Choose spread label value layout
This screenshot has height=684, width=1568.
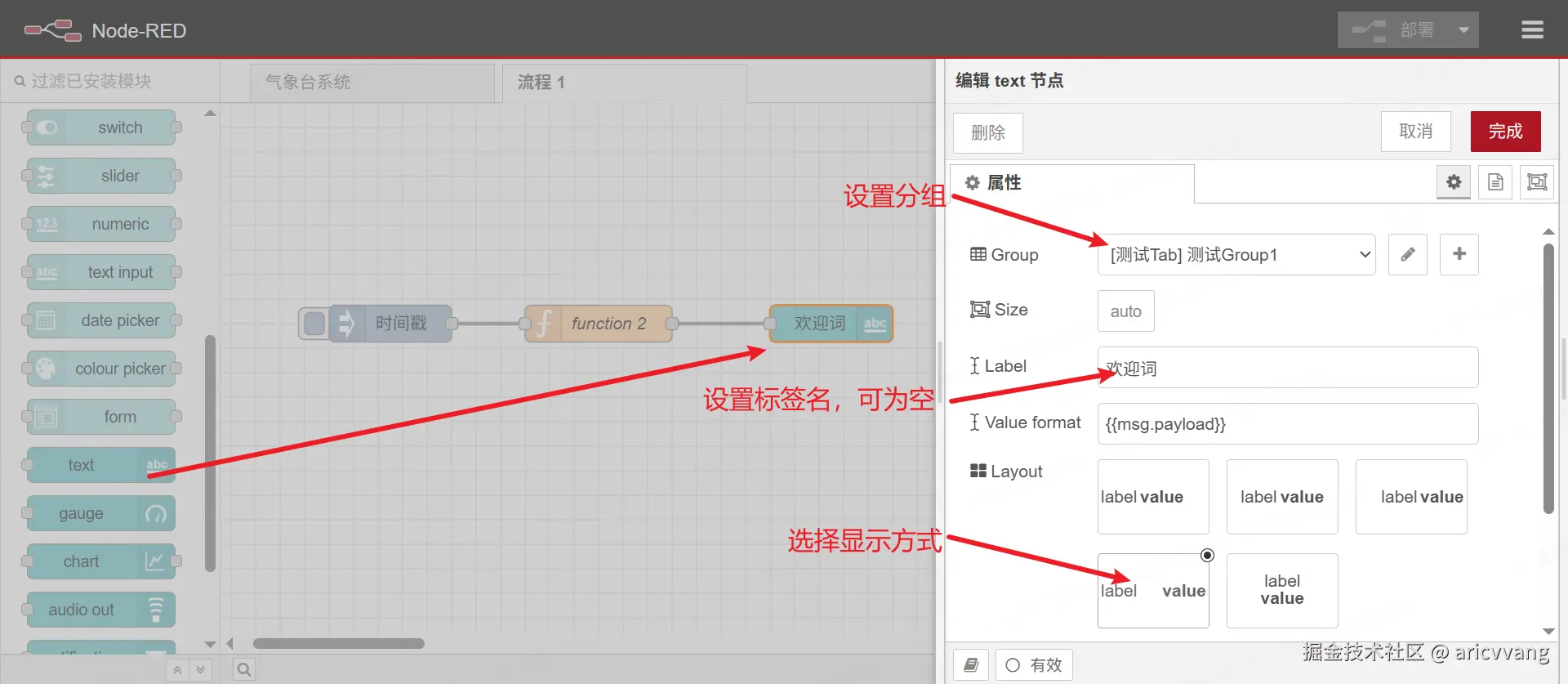click(1153, 591)
